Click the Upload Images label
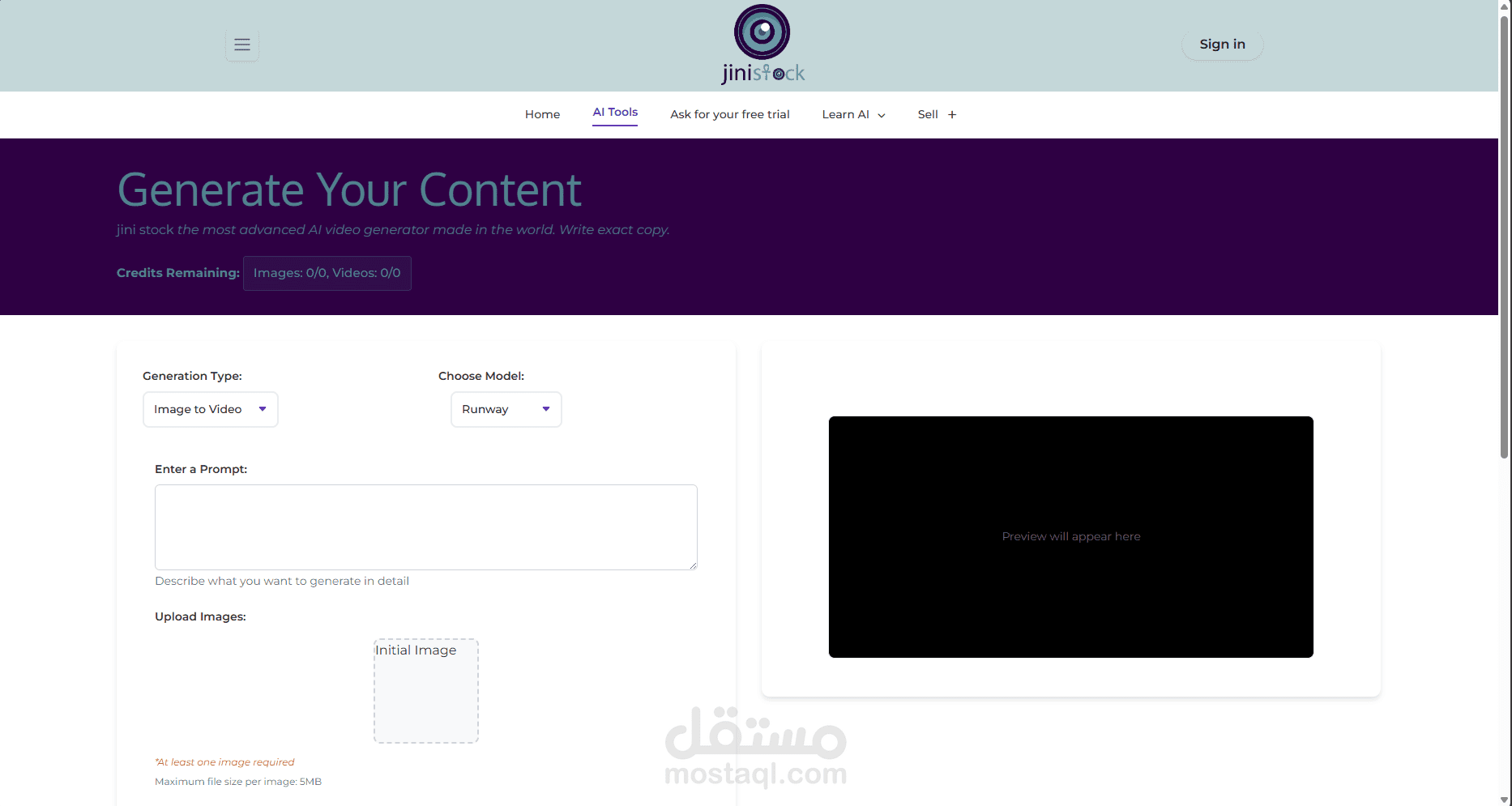1512x806 pixels. pos(200,616)
